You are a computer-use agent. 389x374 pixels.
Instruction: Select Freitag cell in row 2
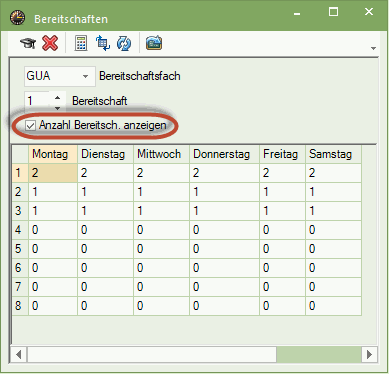282,192
